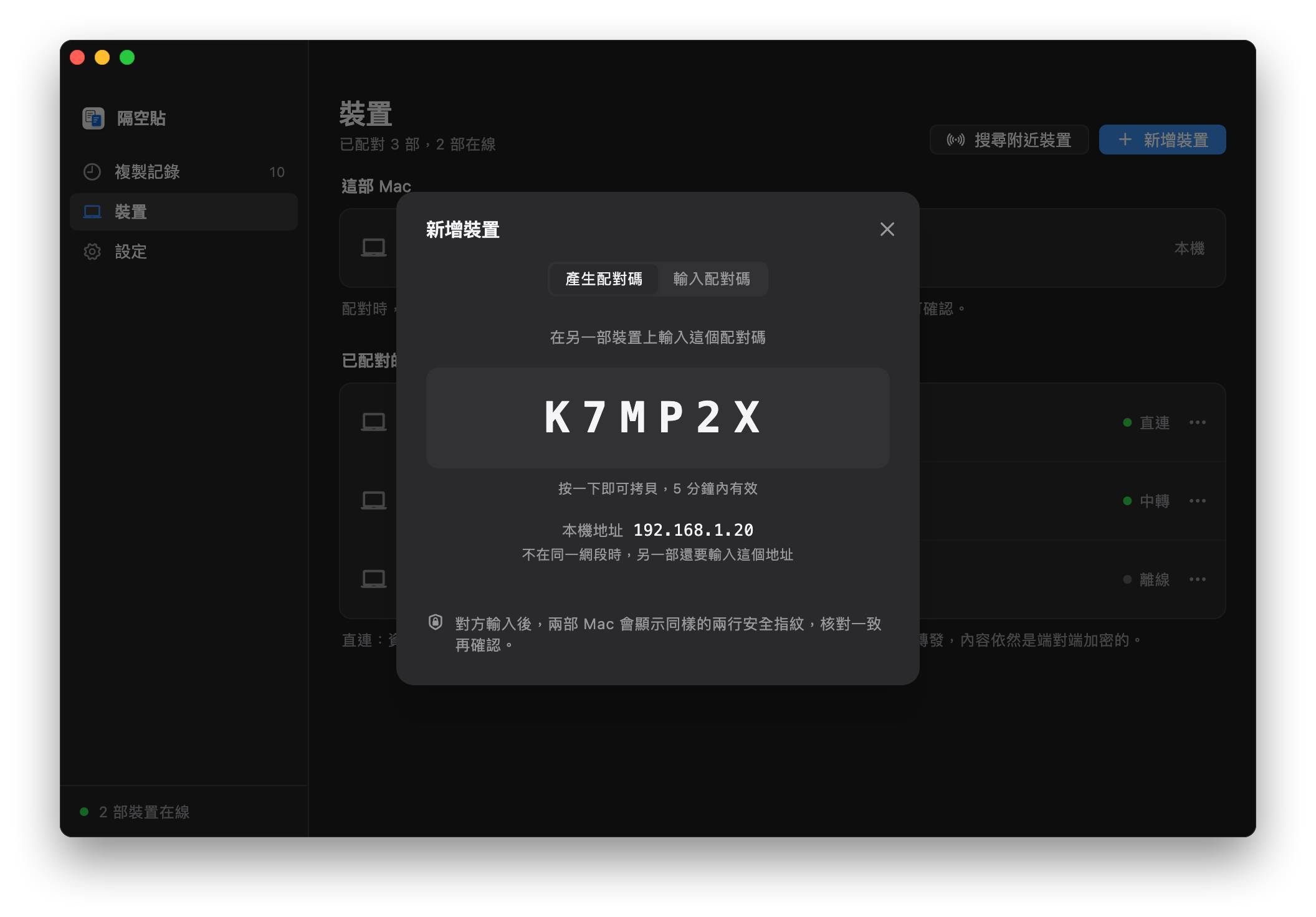Click the 離線 status label
The image size is (1316, 917).
point(1154,579)
